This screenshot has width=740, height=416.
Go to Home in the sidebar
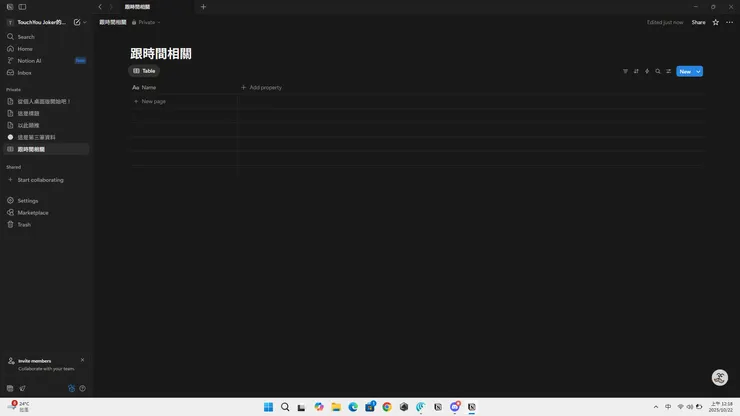pyautogui.click(x=46, y=49)
